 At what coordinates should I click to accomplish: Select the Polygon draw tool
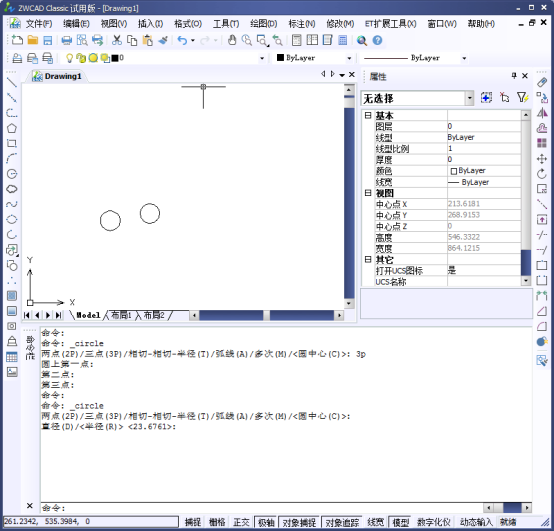[x=12, y=128]
